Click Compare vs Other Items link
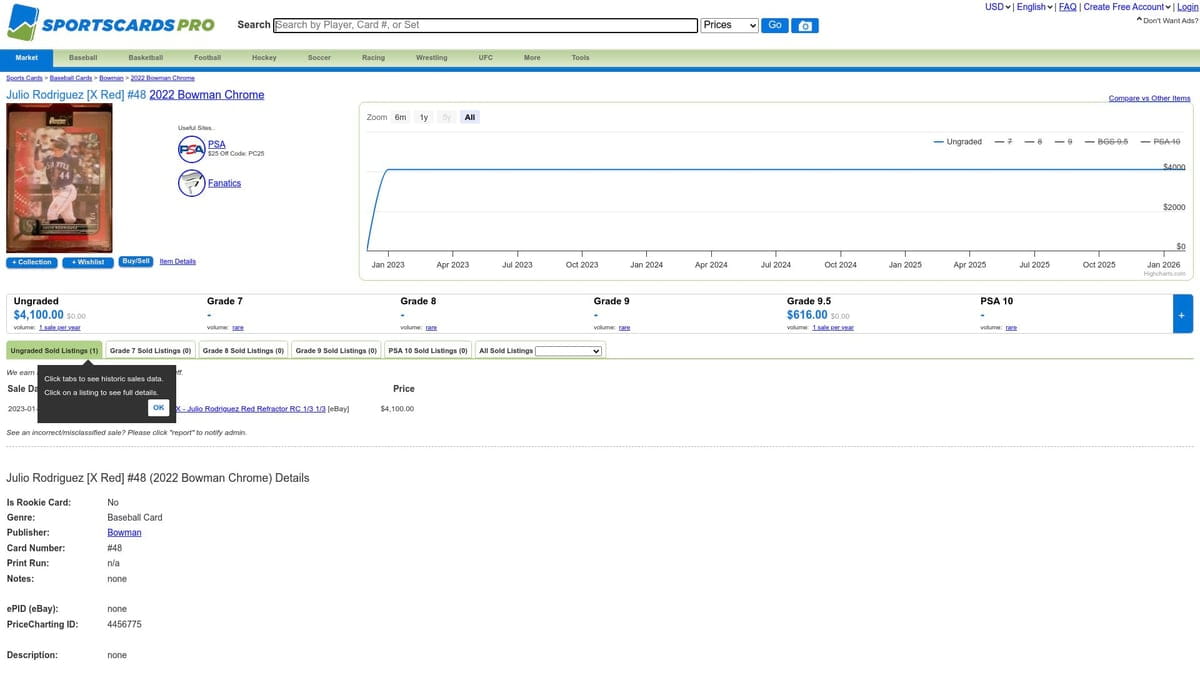Viewport: 1200px width, 675px height. pyautogui.click(x=1150, y=98)
